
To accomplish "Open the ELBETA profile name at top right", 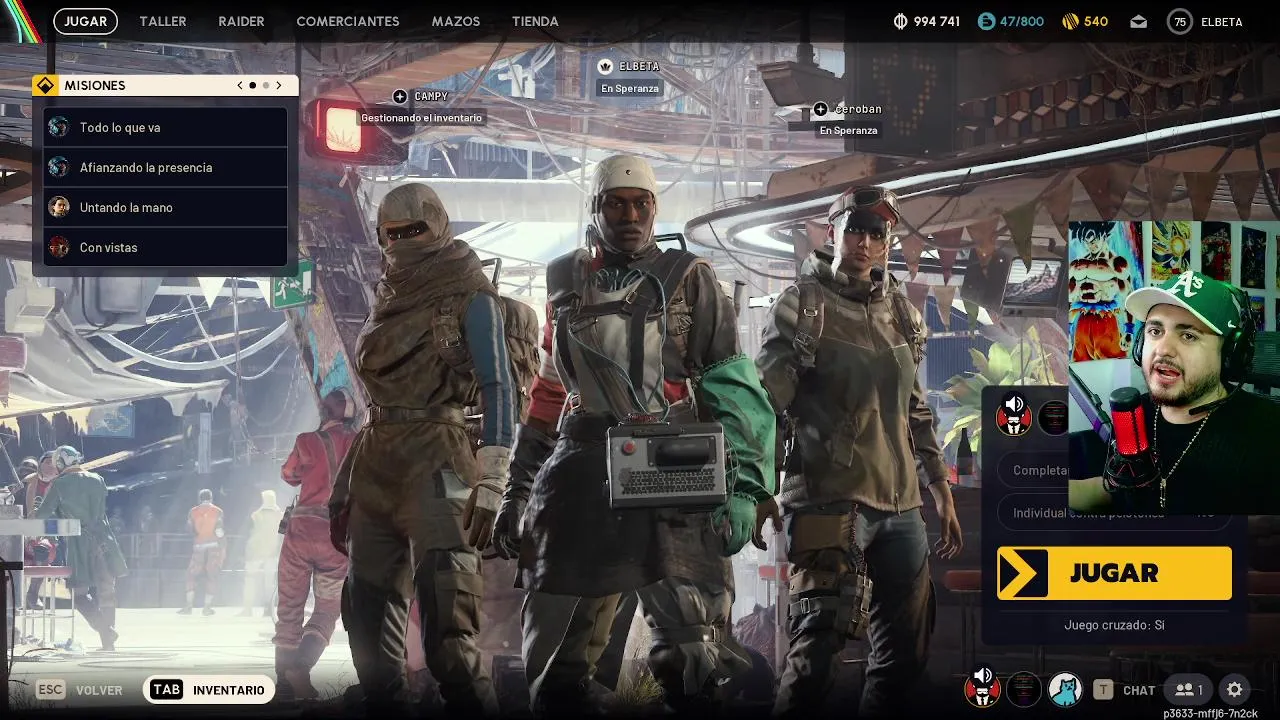I will [1222, 21].
